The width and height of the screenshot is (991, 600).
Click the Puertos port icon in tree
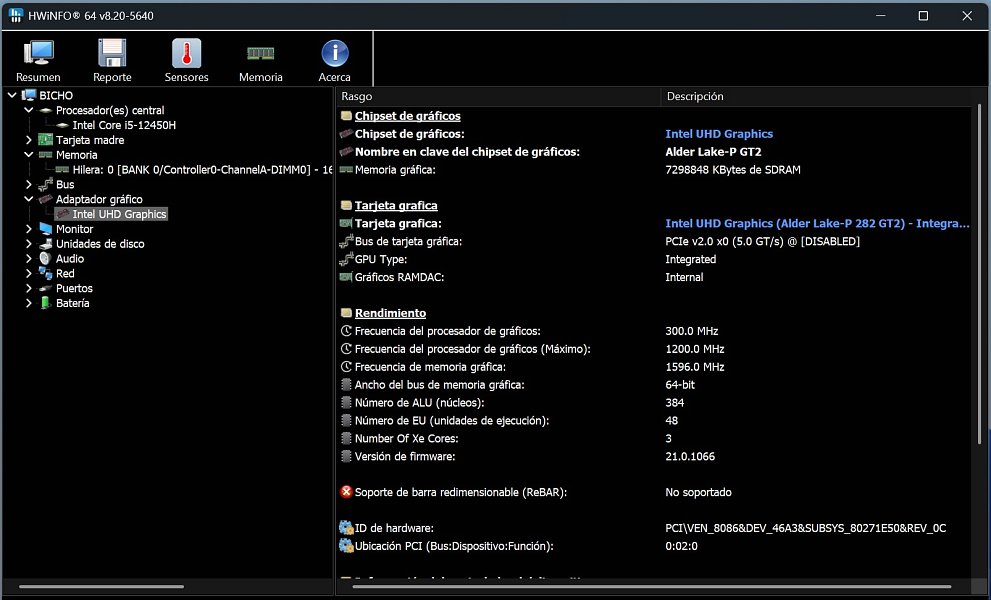tap(46, 288)
